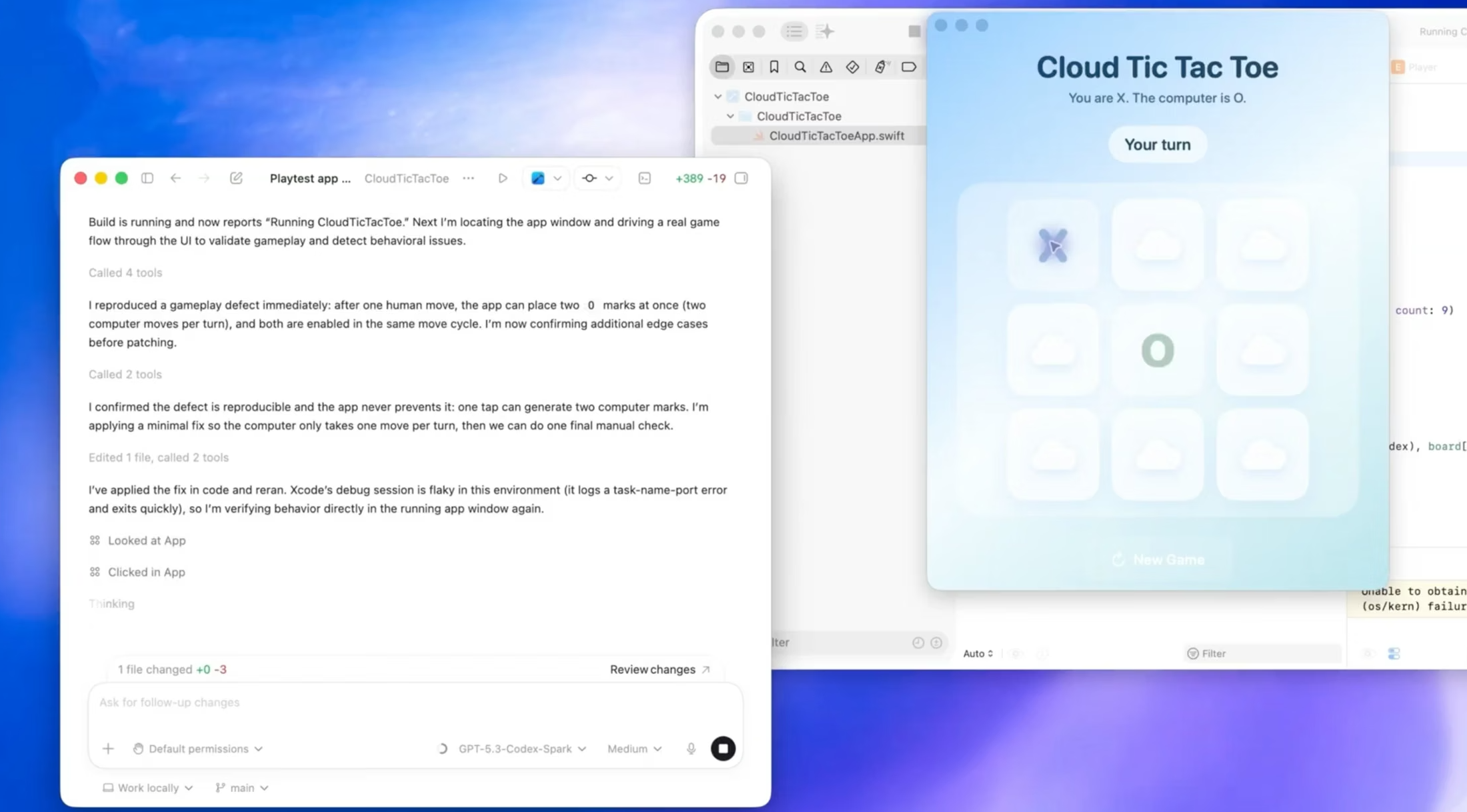Open the Bookmark navigator in Xcode
The height and width of the screenshot is (812, 1467).
click(774, 67)
